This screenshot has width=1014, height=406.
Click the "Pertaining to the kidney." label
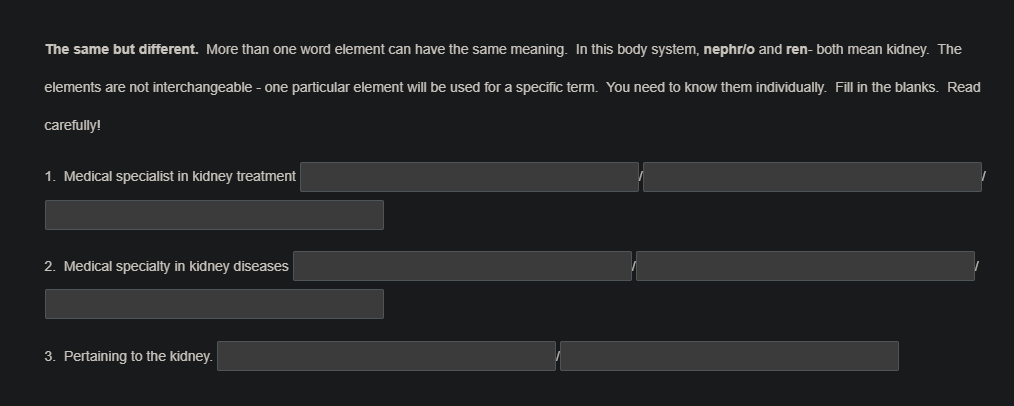138,356
